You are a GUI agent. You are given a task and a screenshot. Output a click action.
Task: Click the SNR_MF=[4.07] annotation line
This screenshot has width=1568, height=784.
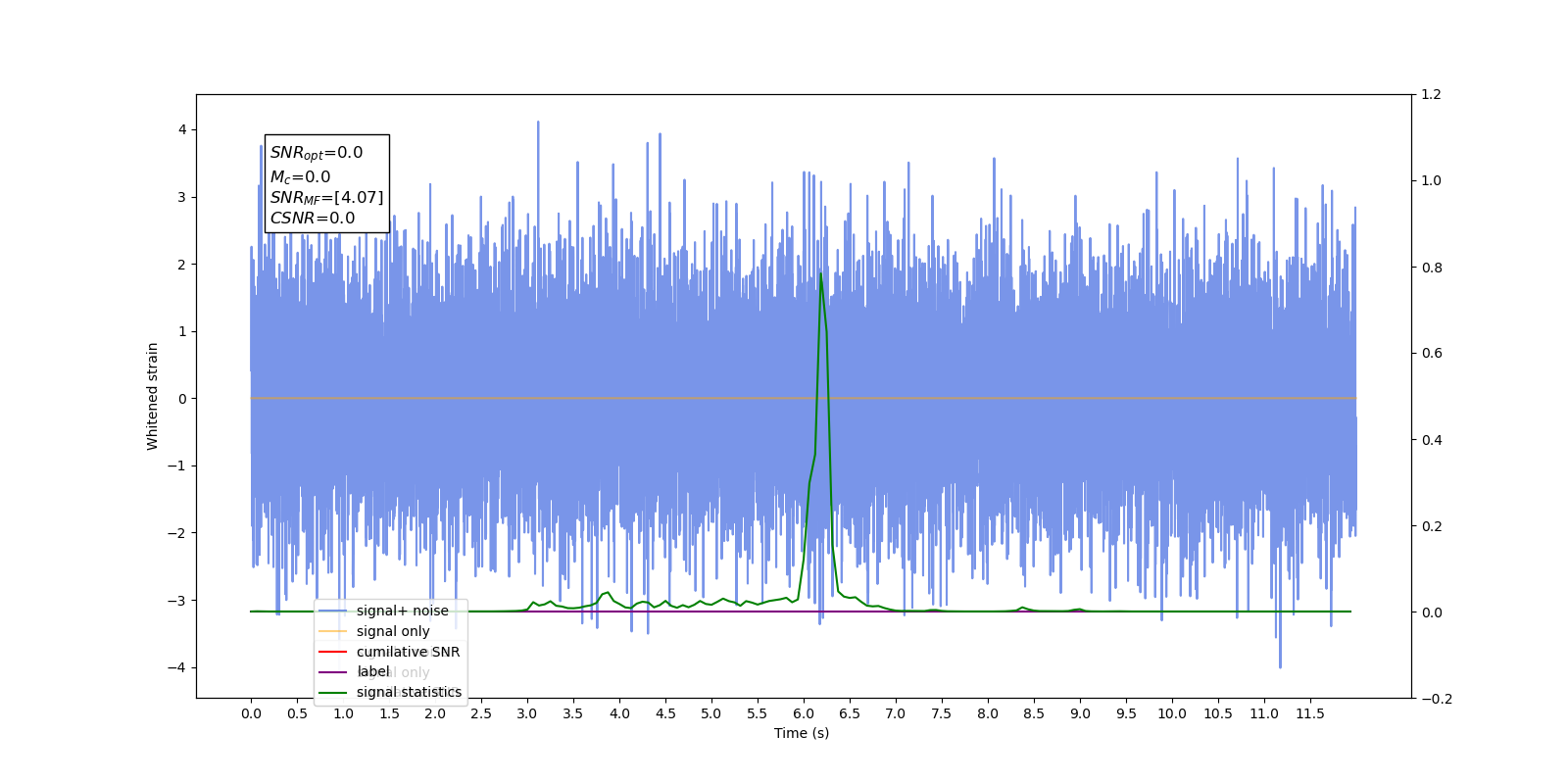[327, 198]
